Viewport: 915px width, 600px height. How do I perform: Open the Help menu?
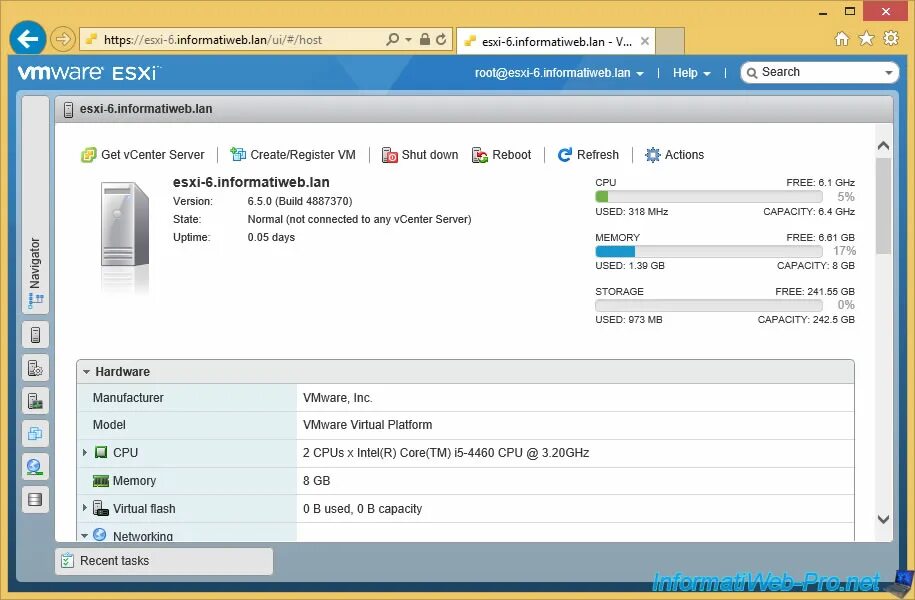(692, 73)
